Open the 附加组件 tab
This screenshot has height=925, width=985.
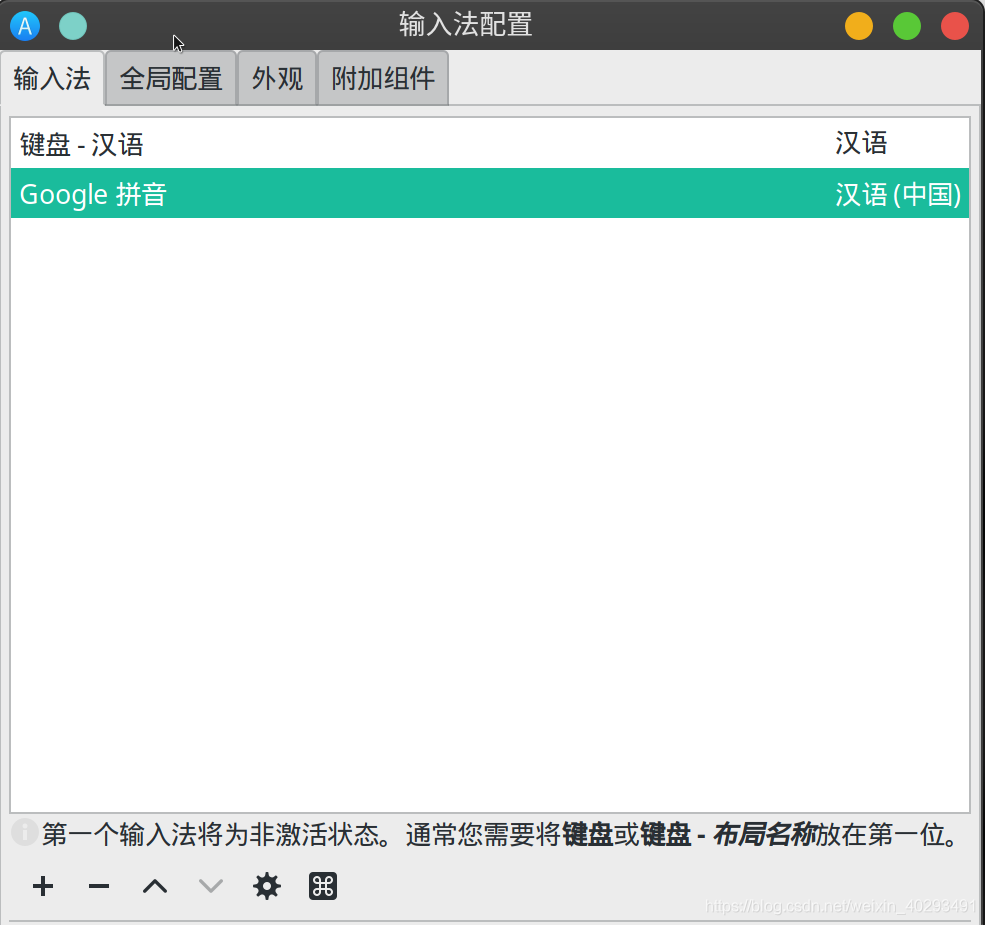[383, 79]
